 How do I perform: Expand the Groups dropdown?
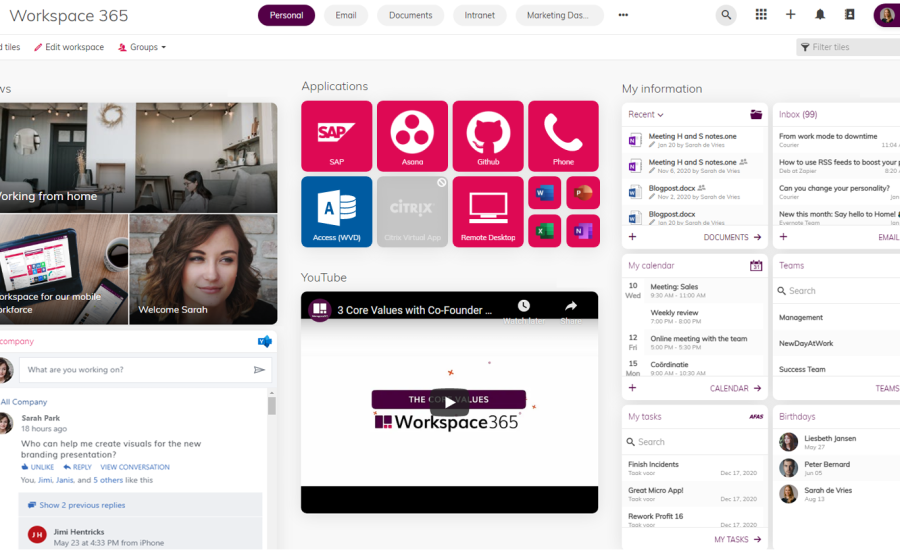coord(142,47)
